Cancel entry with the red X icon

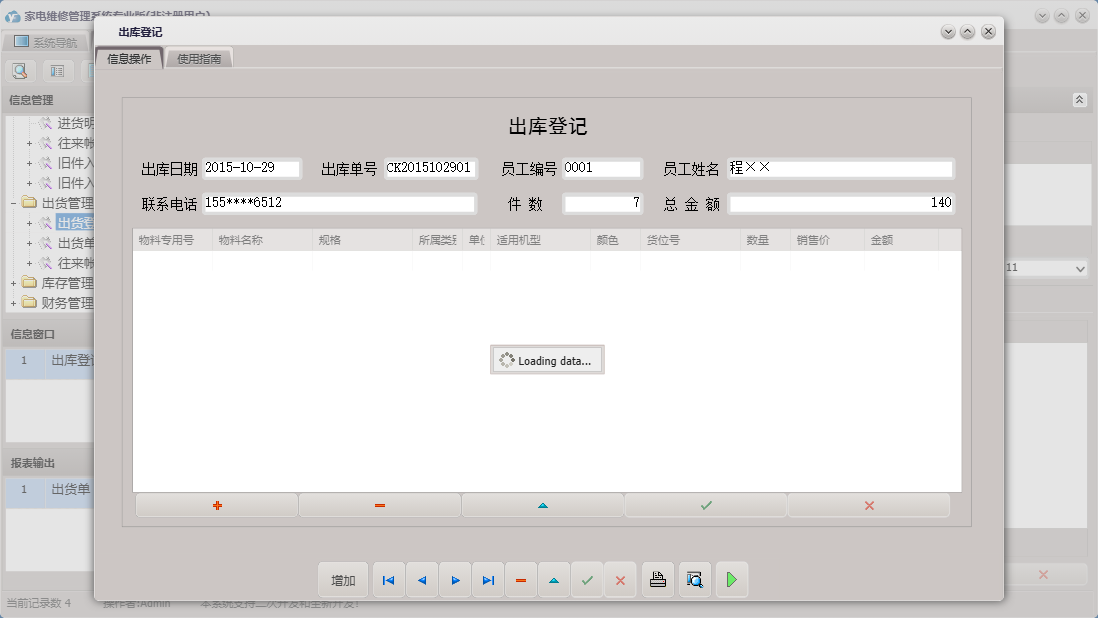868,505
